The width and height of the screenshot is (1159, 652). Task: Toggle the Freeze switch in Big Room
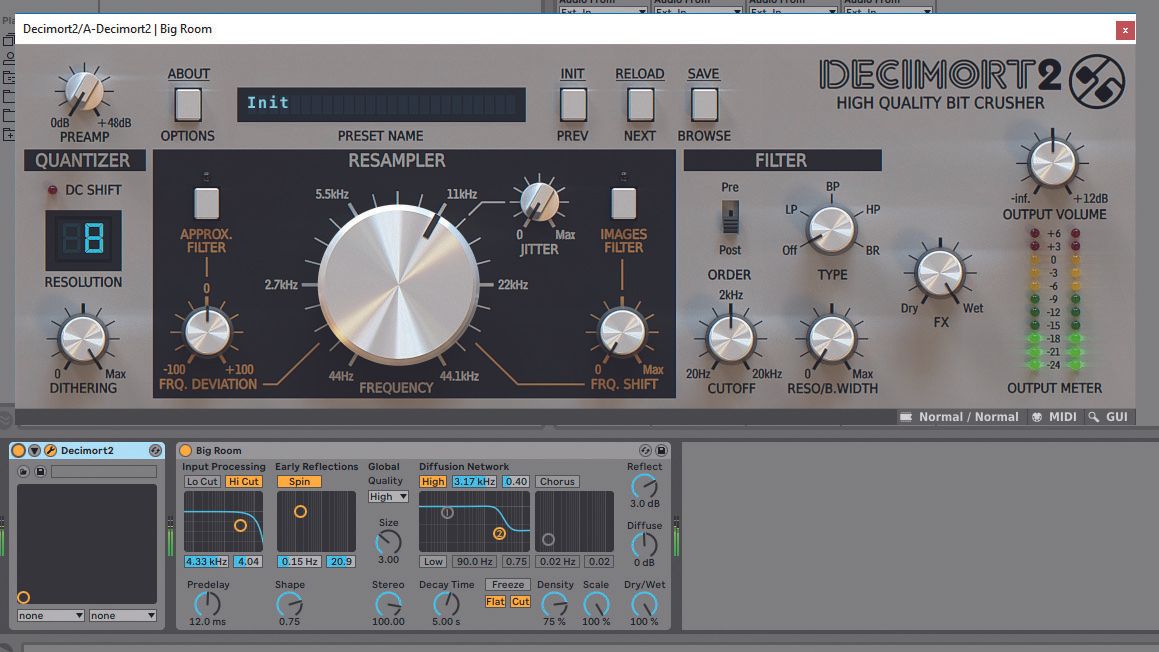(507, 584)
